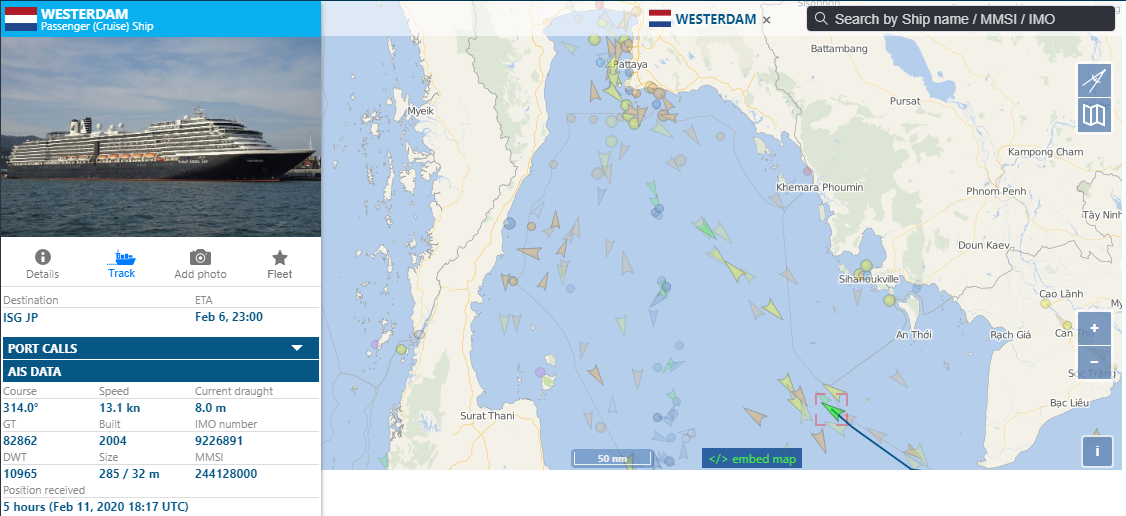This screenshot has height=516, width=1126.
Task: Click the Add photo camera icon
Action: [200, 257]
